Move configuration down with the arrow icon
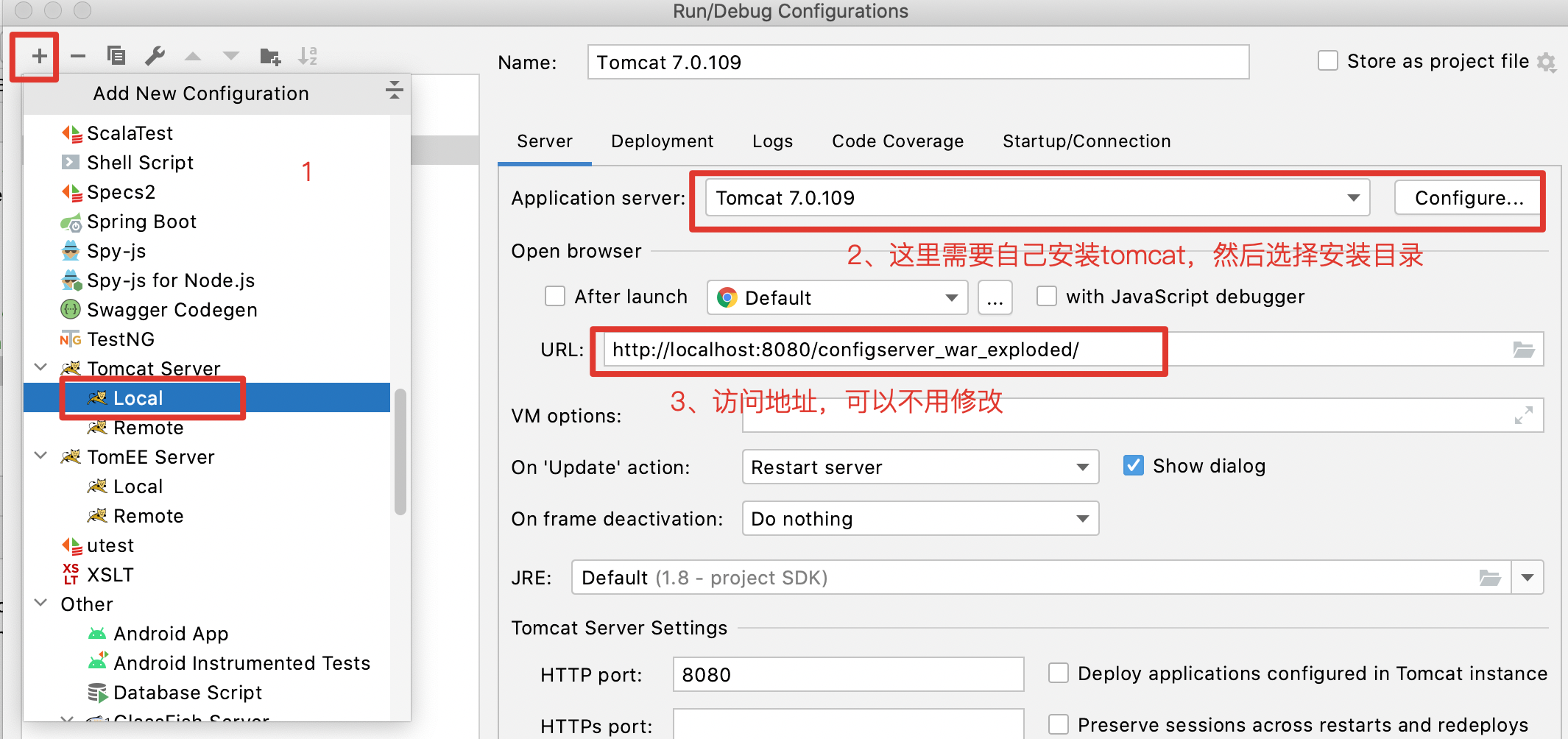Viewport: 1568px width, 739px height. click(231, 56)
